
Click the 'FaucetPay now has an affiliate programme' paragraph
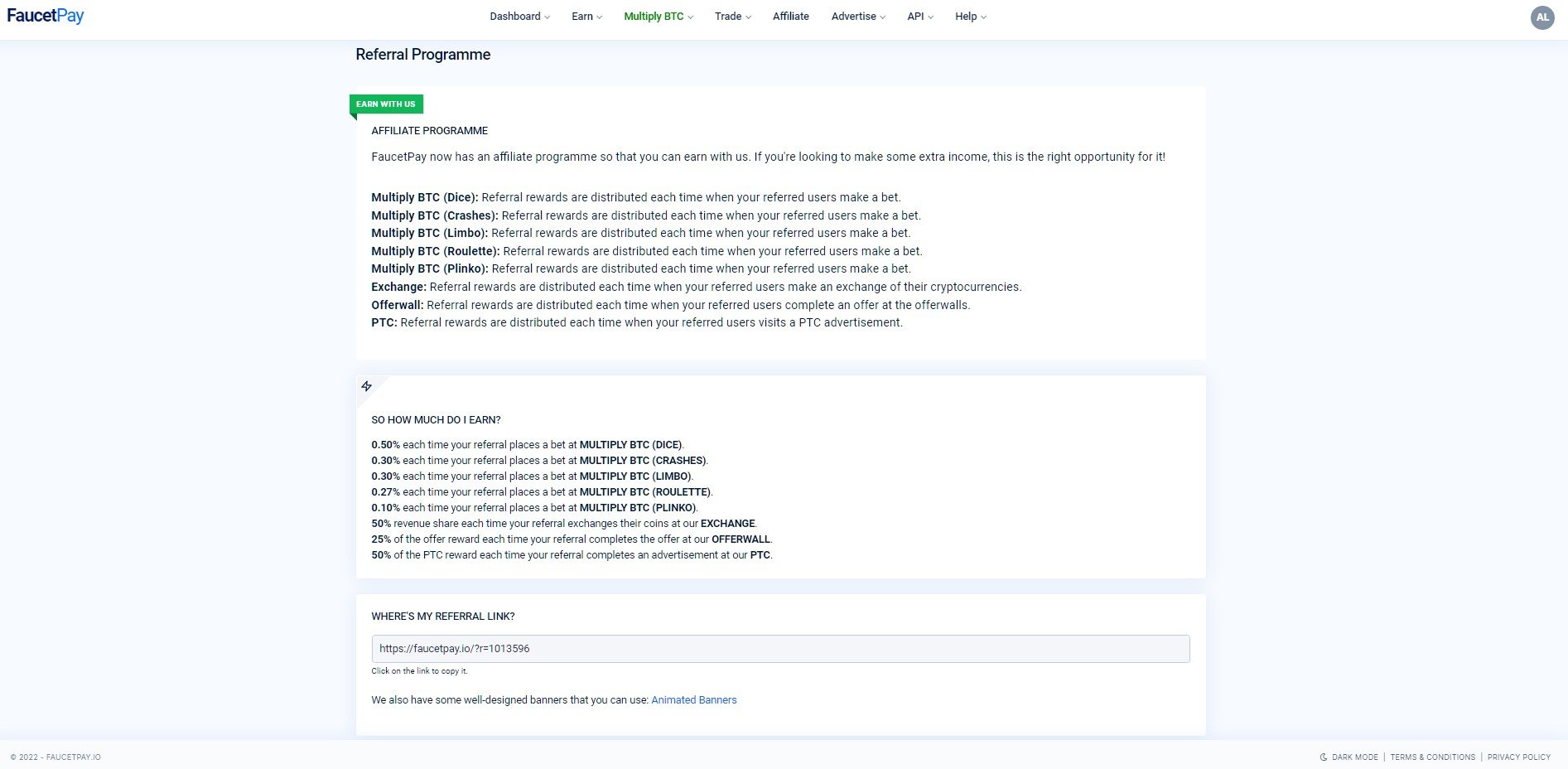768,157
